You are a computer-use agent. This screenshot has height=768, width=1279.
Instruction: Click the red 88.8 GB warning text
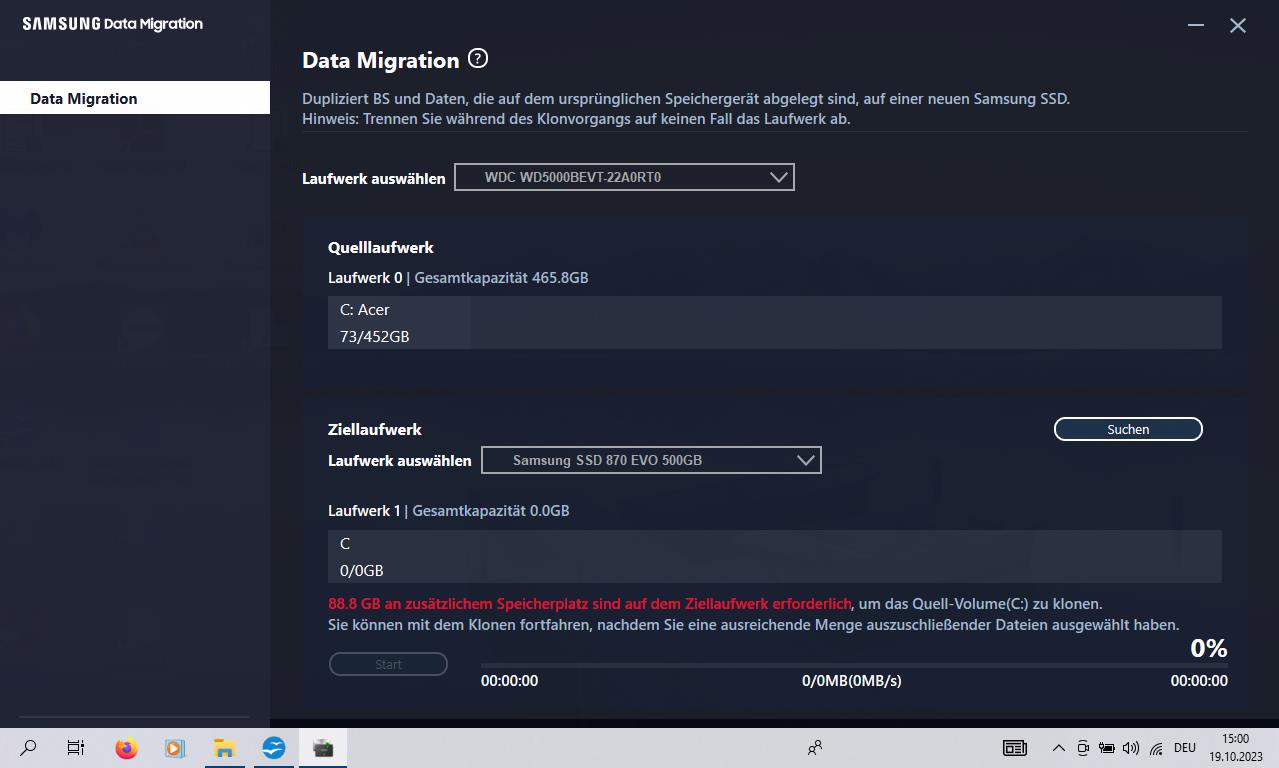[590, 604]
